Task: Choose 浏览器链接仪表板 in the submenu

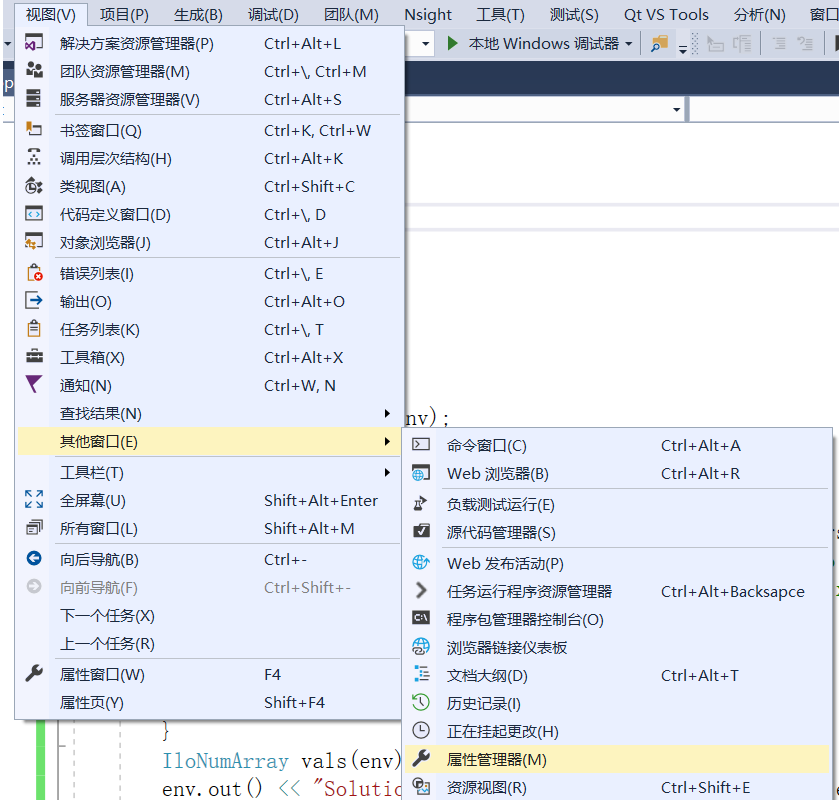Action: [x=616, y=647]
